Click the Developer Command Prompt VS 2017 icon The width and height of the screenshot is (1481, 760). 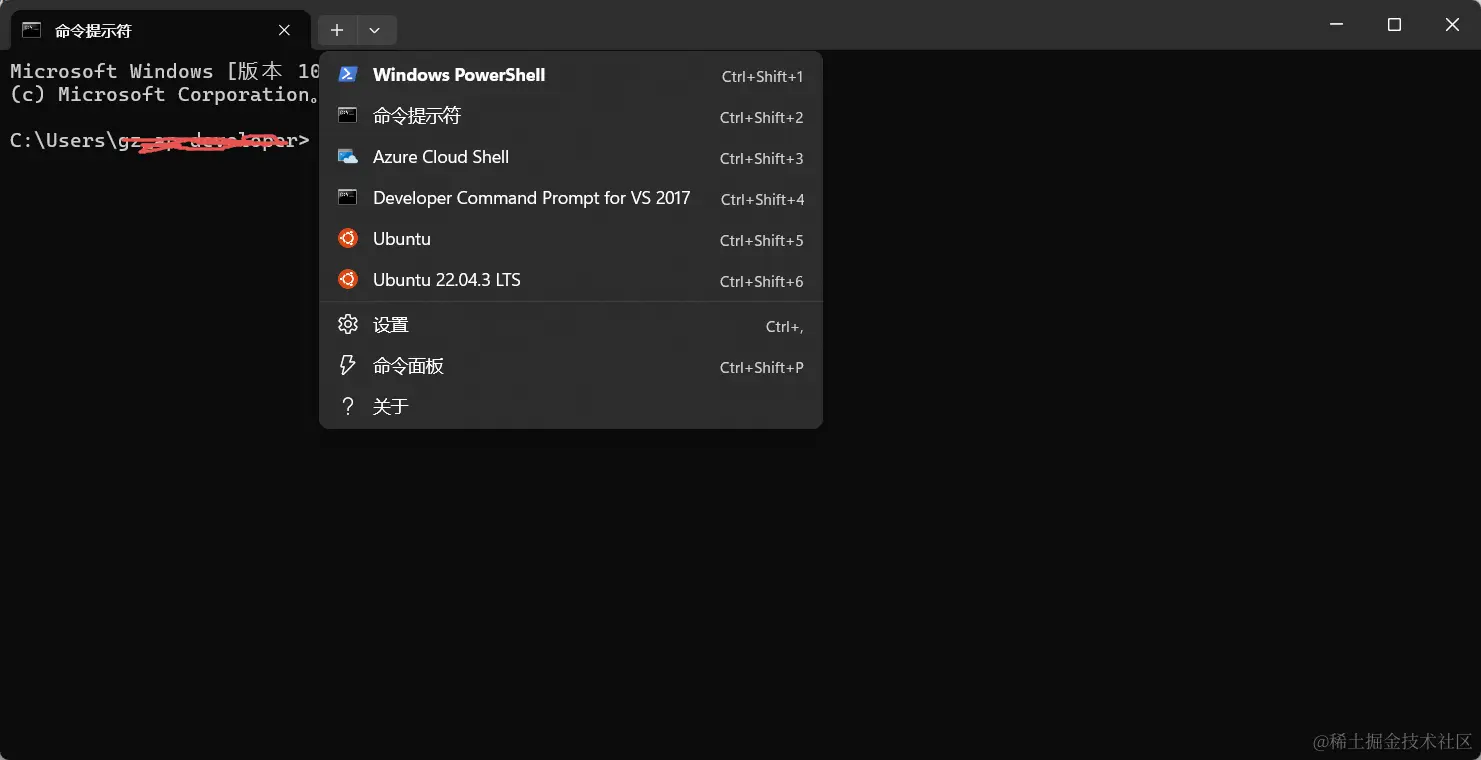coord(347,198)
